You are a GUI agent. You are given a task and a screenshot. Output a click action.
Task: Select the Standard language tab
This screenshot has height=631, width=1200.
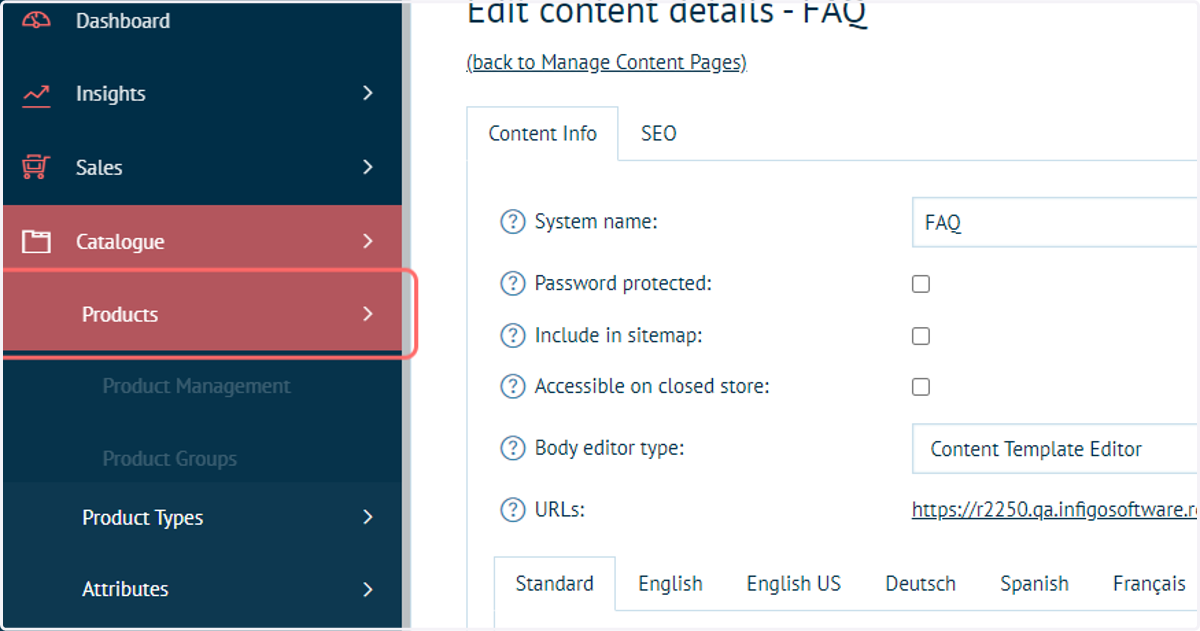click(555, 584)
